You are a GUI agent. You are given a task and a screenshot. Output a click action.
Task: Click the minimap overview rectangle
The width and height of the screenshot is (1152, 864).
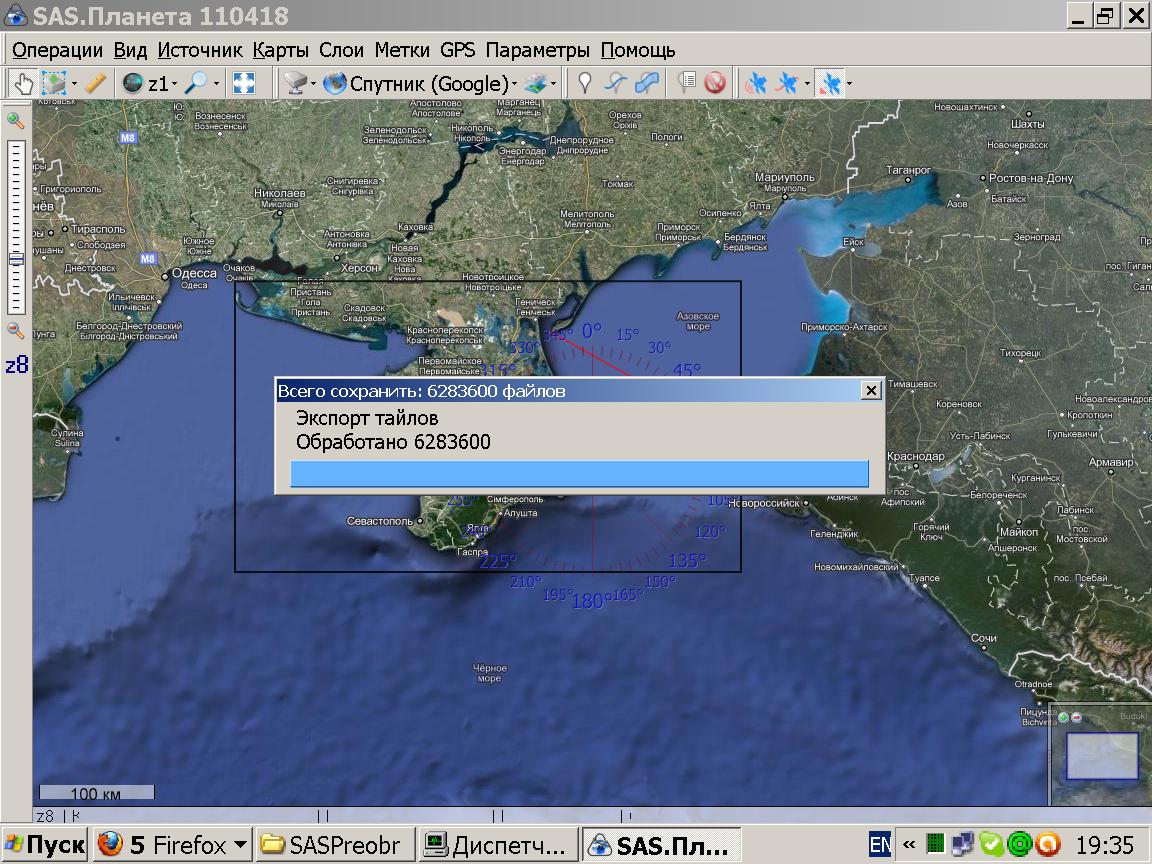point(1102,756)
